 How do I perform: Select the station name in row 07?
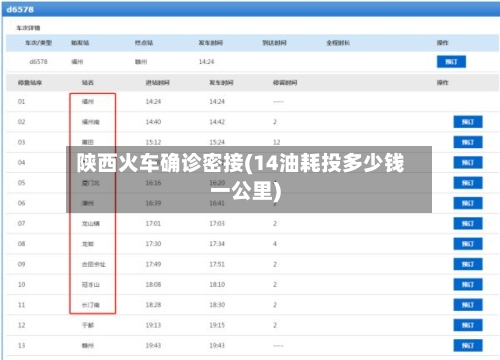91,224
